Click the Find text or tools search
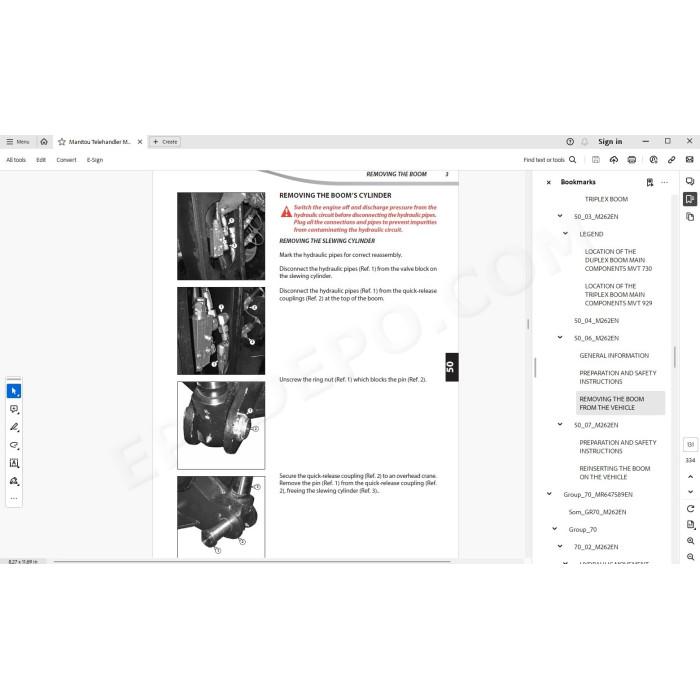Viewport: 700px width, 700px height. click(x=550, y=160)
